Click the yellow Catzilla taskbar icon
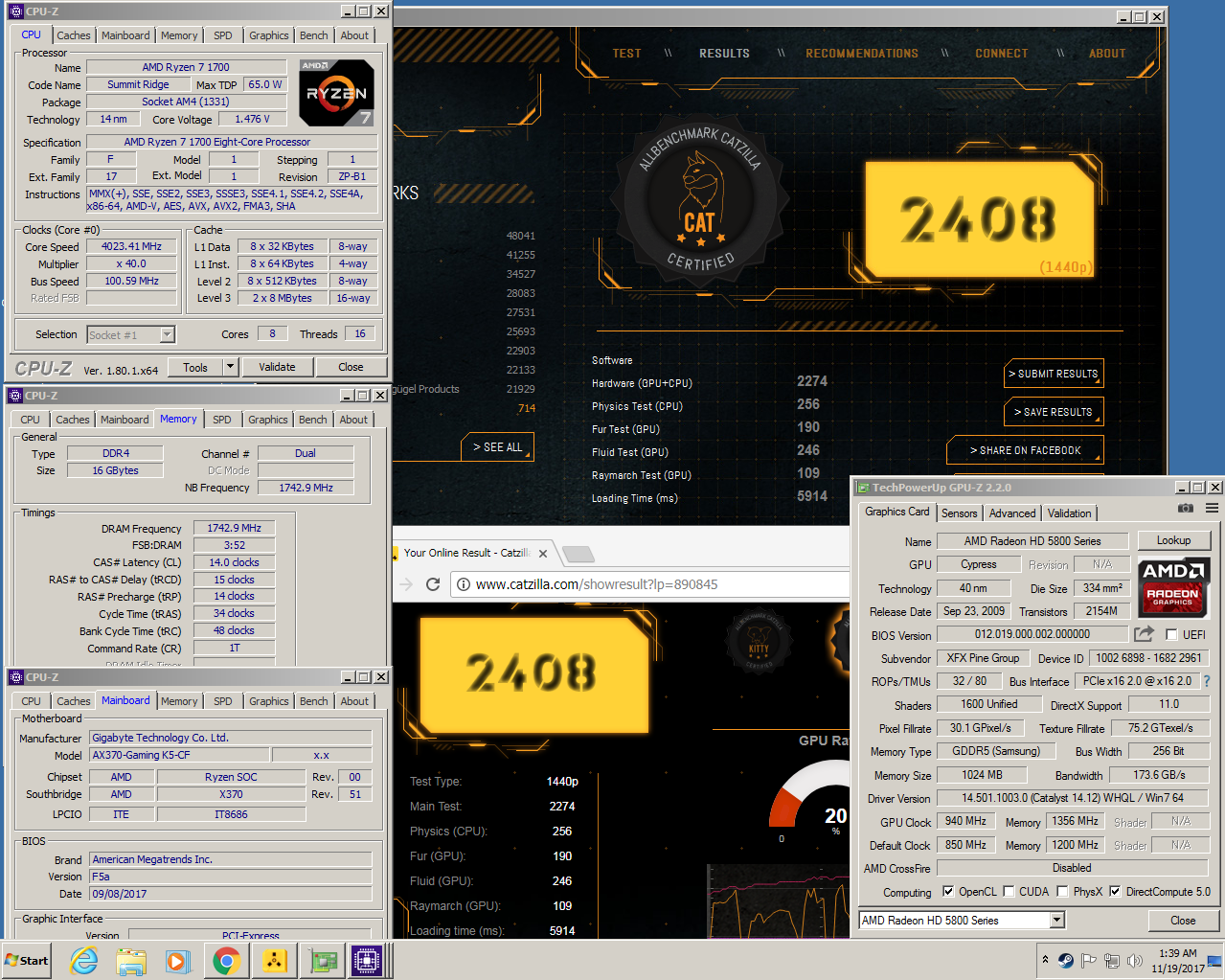 [x=274, y=960]
